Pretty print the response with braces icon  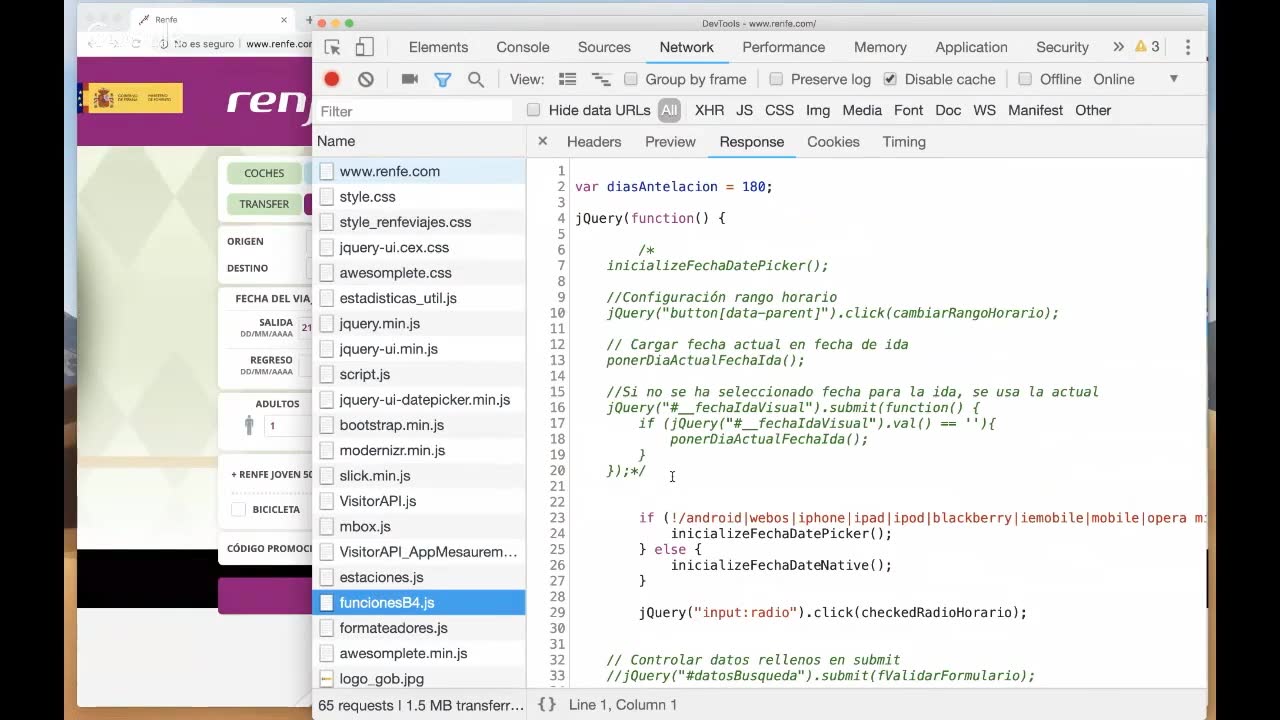click(x=547, y=704)
